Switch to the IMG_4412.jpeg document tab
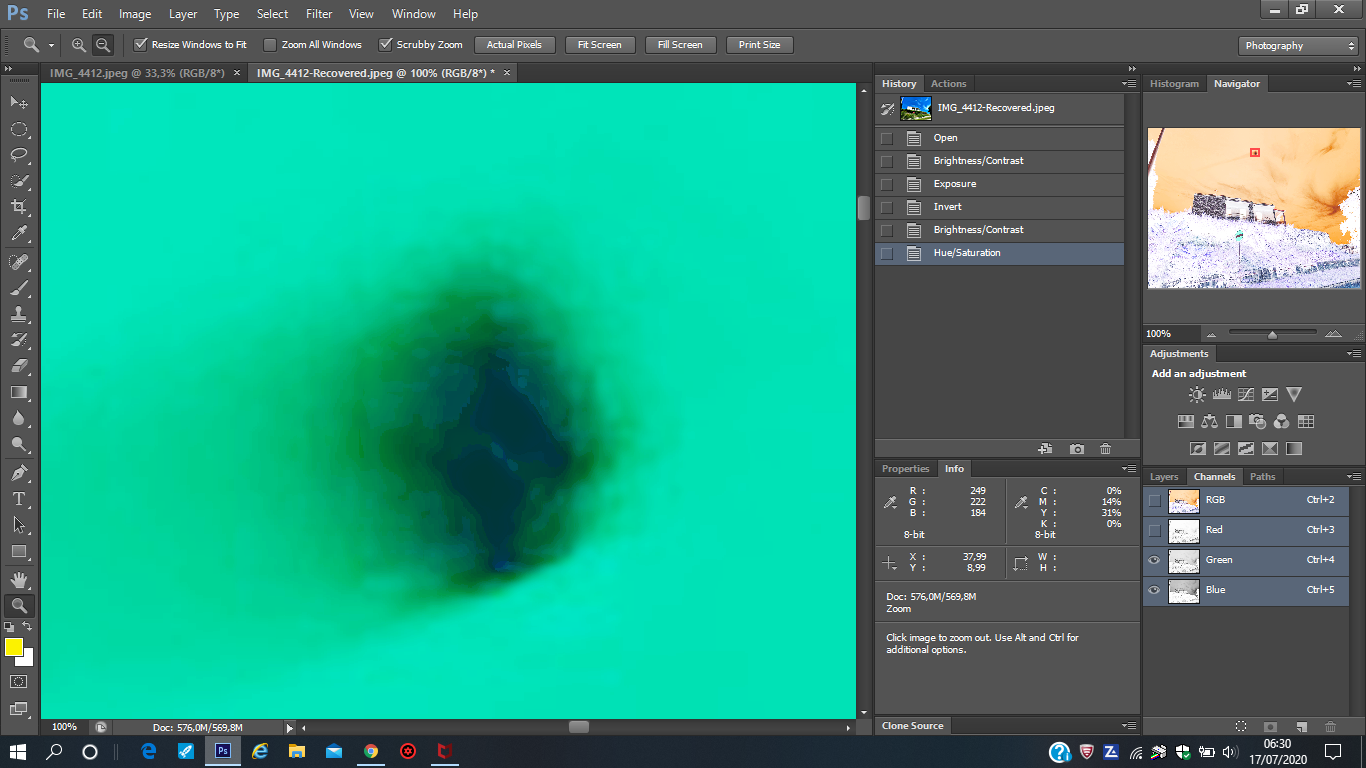The image size is (1366, 768). 136,73
